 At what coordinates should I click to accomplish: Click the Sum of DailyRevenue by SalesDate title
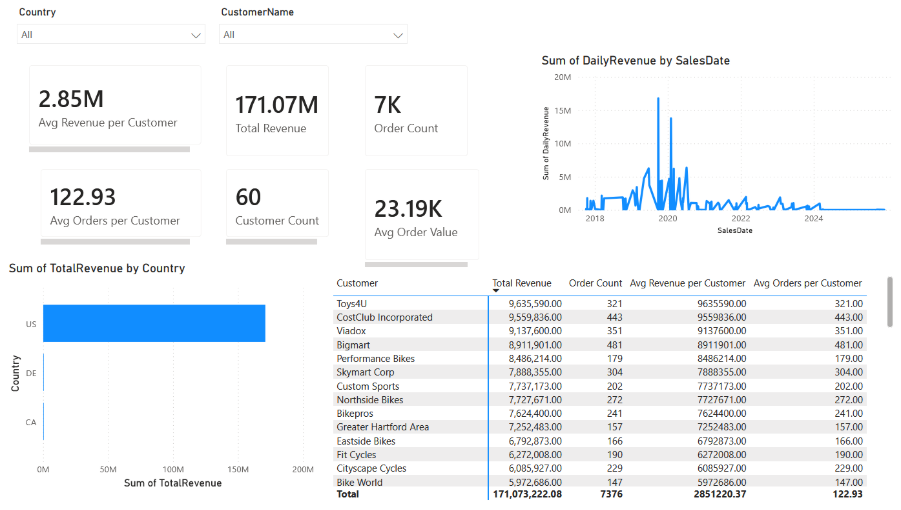tap(636, 60)
